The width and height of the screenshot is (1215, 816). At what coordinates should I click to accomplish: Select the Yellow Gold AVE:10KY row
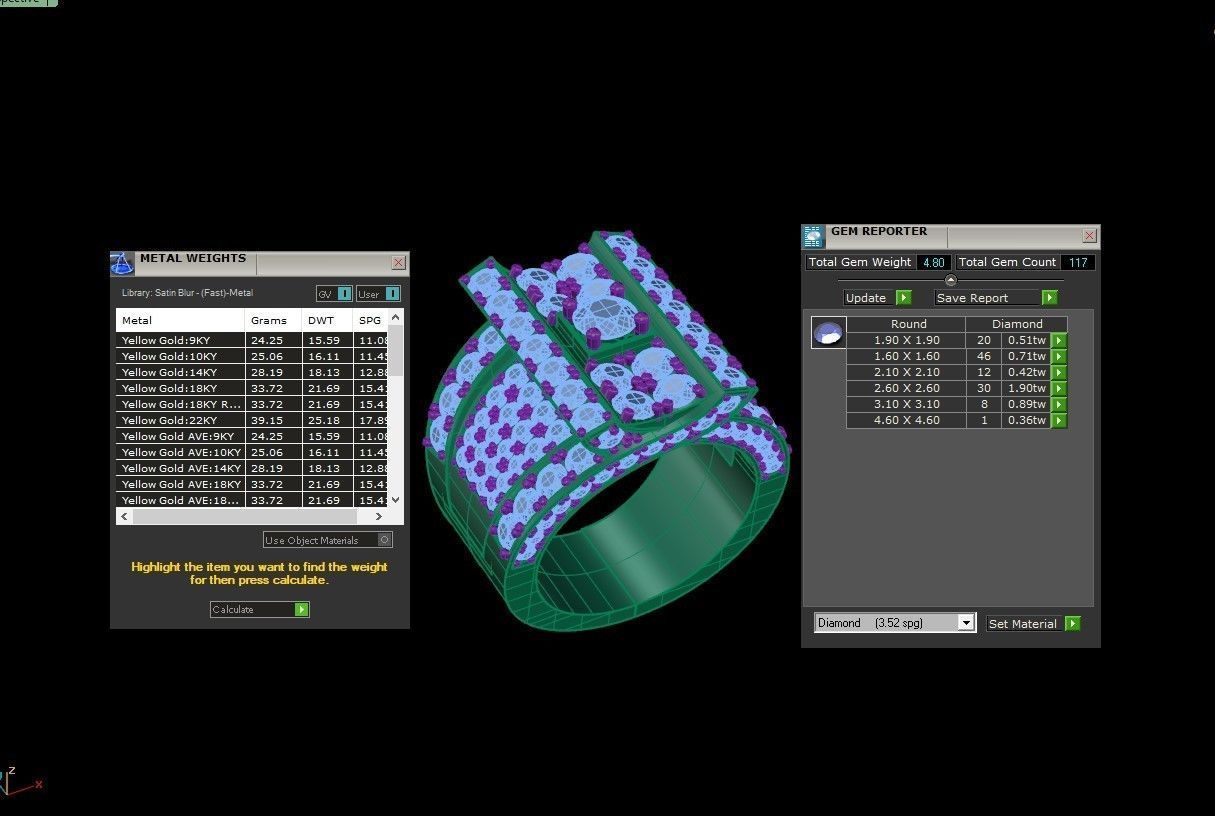[x=252, y=452]
